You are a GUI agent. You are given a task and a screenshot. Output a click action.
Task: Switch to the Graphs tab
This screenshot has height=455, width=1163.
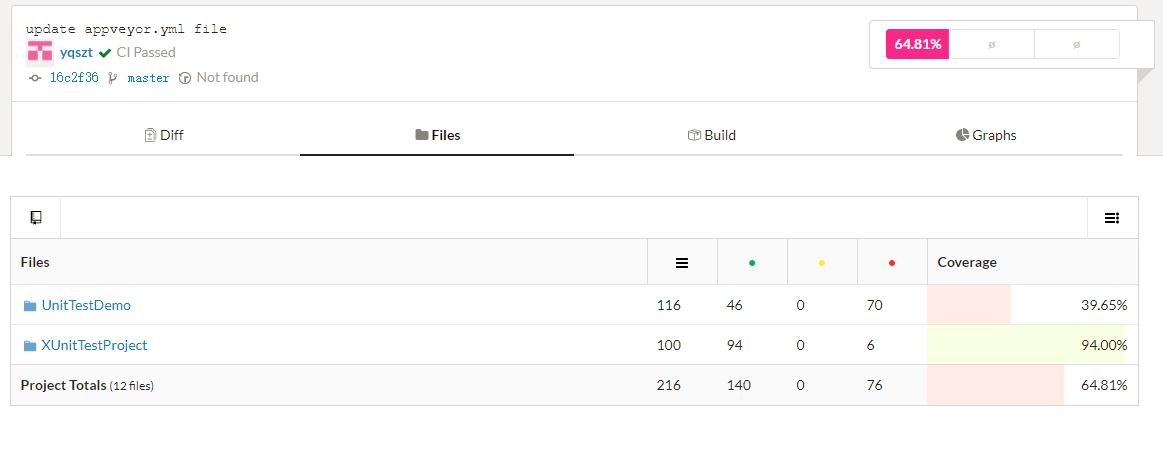click(x=986, y=135)
